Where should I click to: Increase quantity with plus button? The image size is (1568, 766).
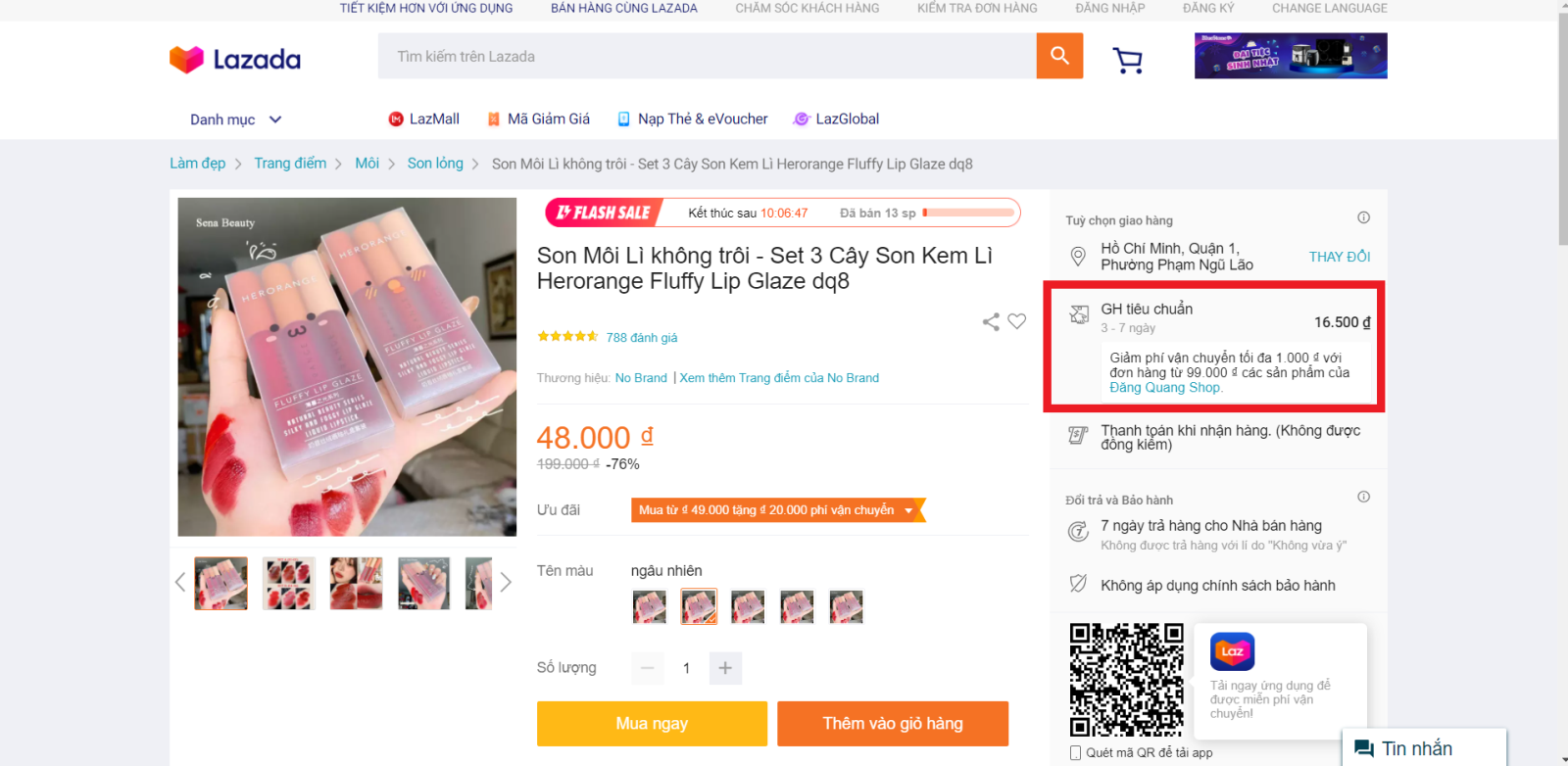pyautogui.click(x=725, y=668)
